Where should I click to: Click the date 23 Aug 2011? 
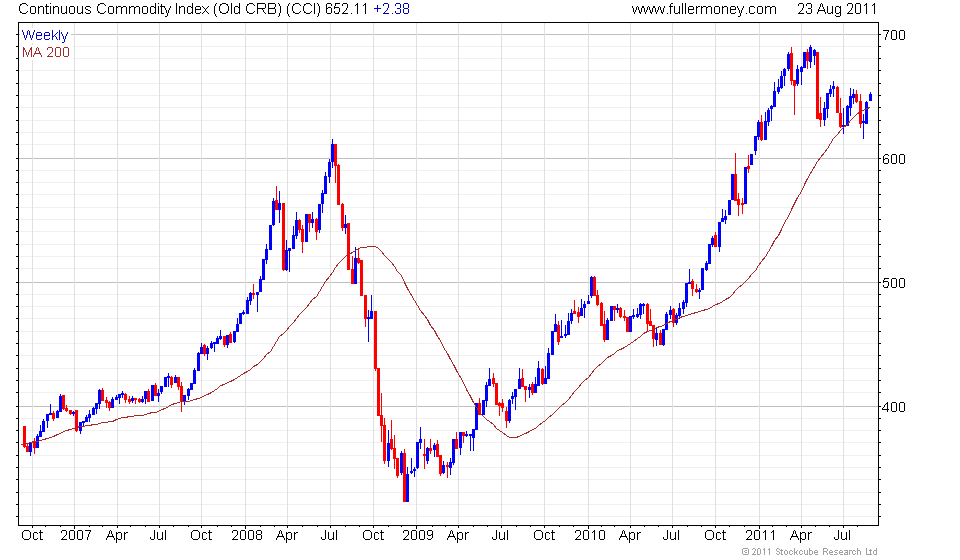tap(836, 9)
